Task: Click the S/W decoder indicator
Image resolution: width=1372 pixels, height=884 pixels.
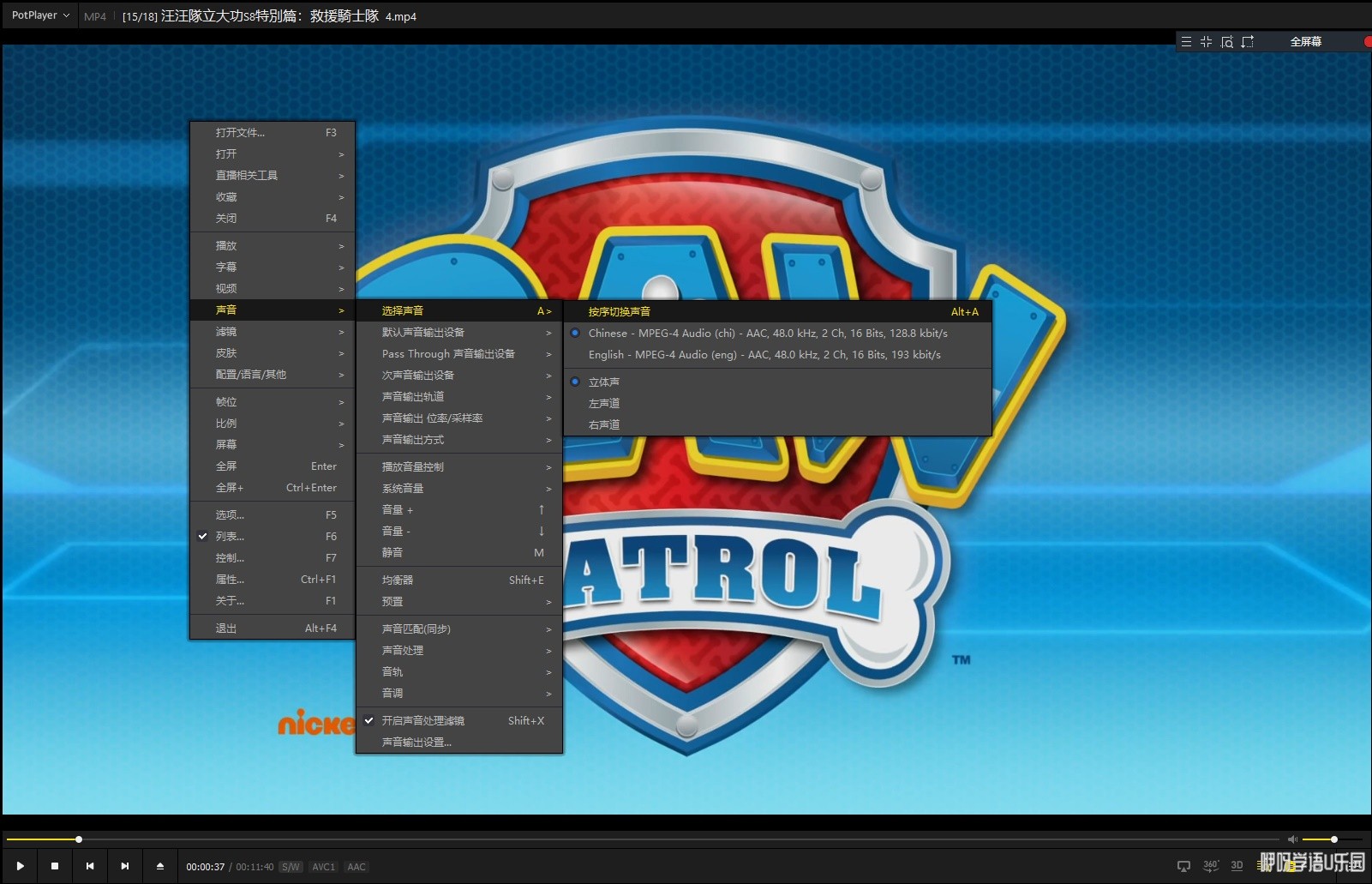Action: (x=291, y=867)
